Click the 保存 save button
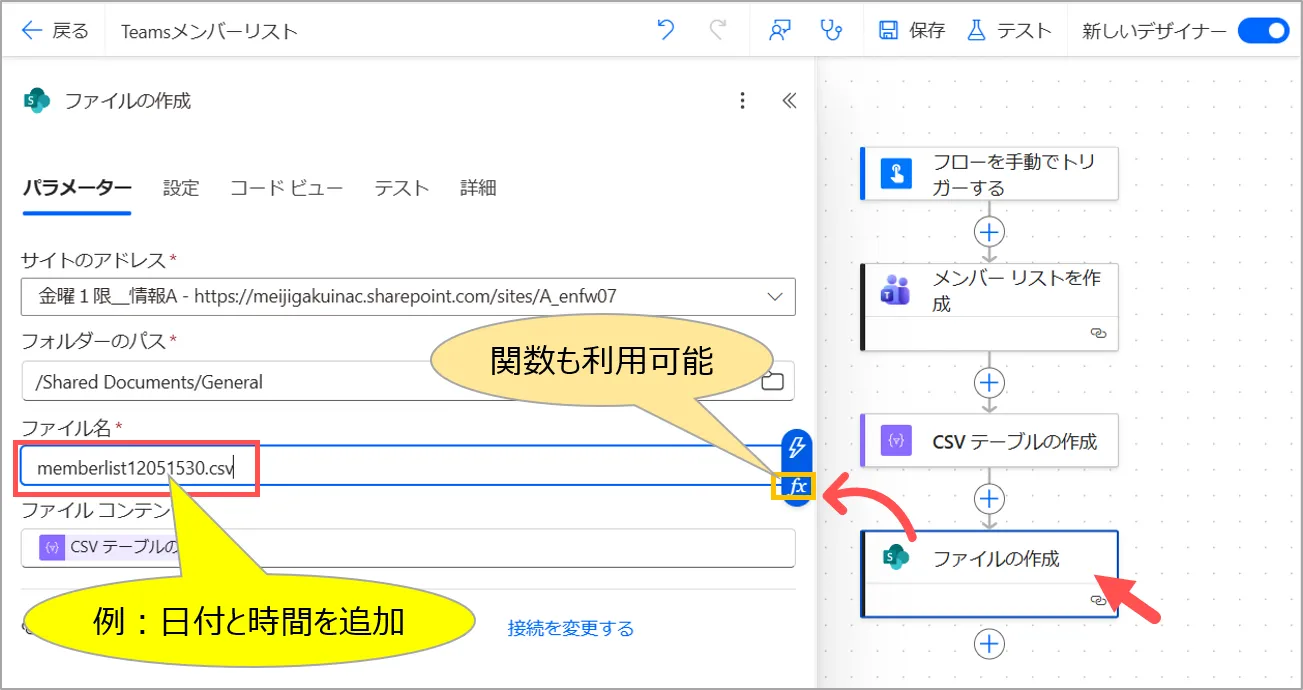Screen dimensions: 1303x690 tap(911, 31)
